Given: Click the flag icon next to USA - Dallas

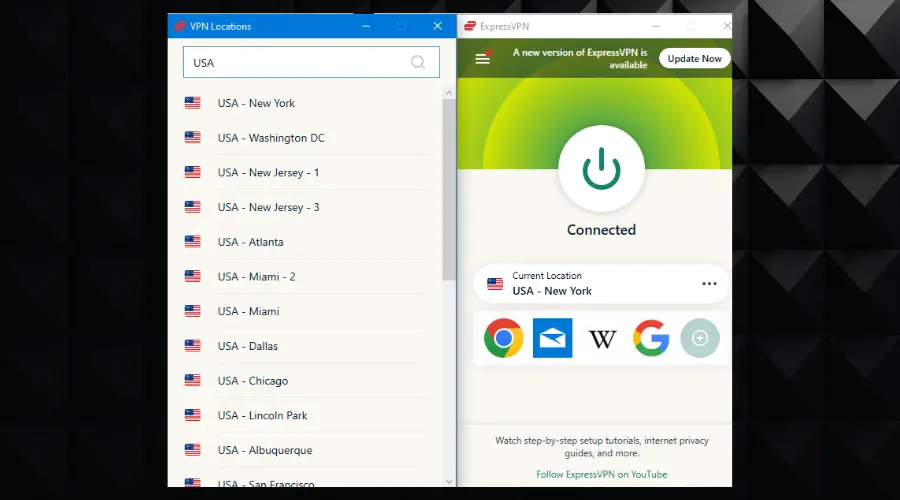Looking at the screenshot, I should pos(193,346).
